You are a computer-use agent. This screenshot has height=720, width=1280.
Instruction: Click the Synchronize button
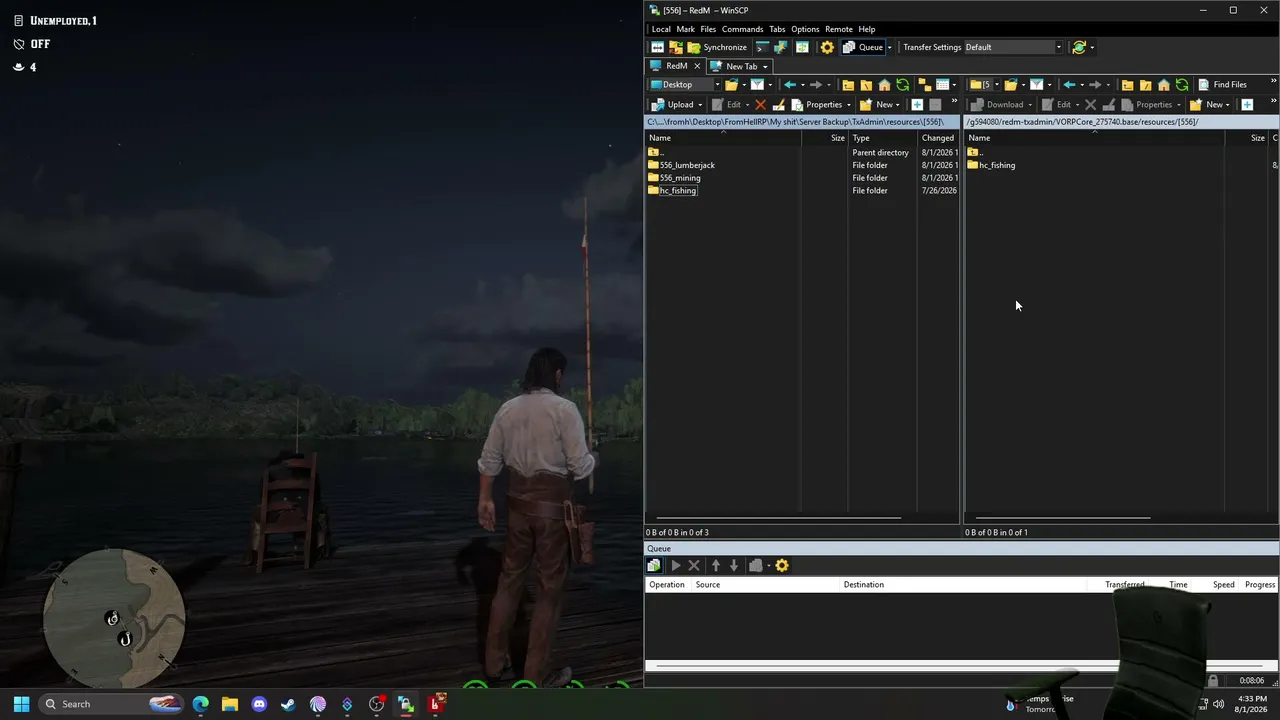(x=717, y=47)
